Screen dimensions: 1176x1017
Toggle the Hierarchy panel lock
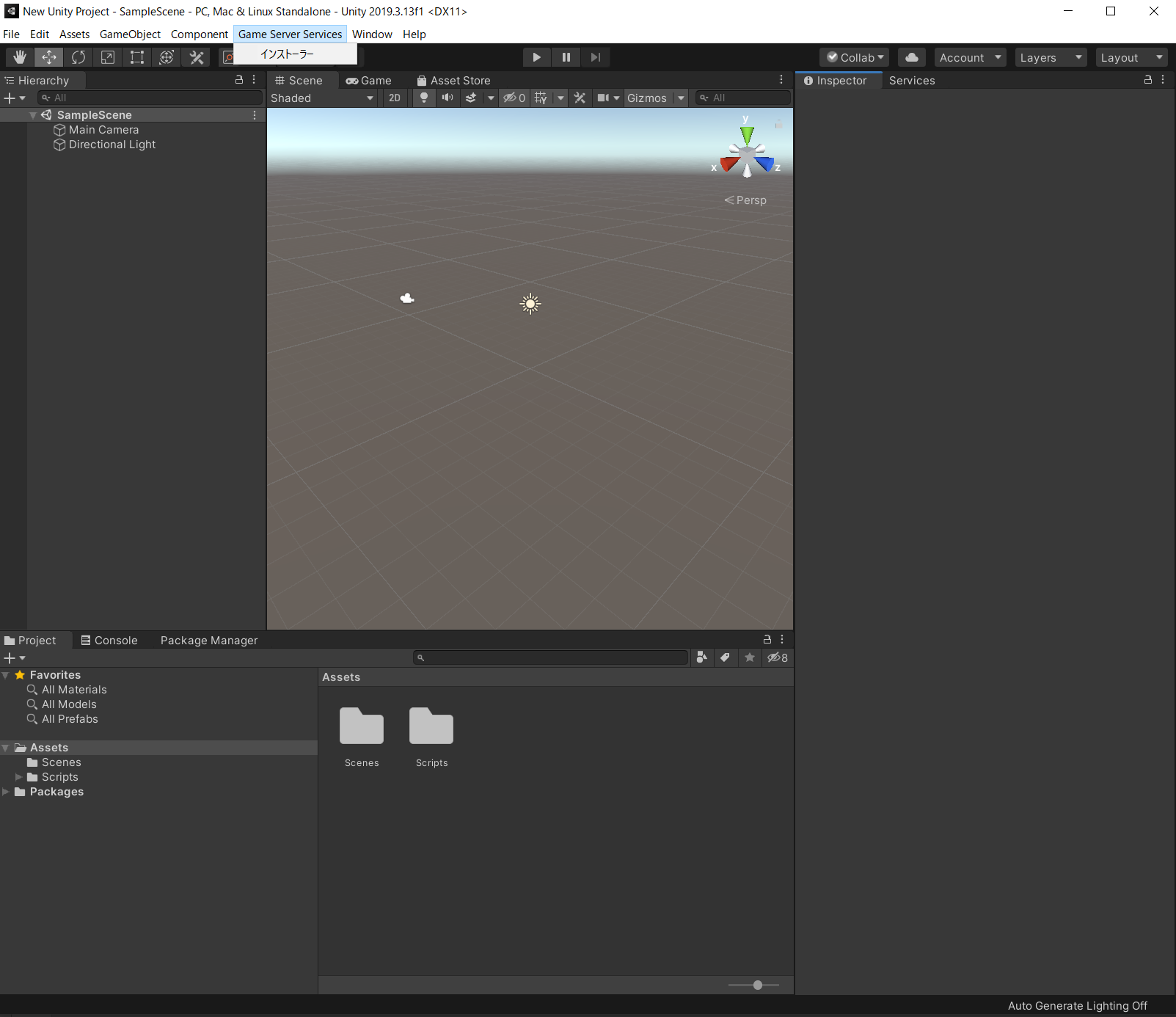239,80
